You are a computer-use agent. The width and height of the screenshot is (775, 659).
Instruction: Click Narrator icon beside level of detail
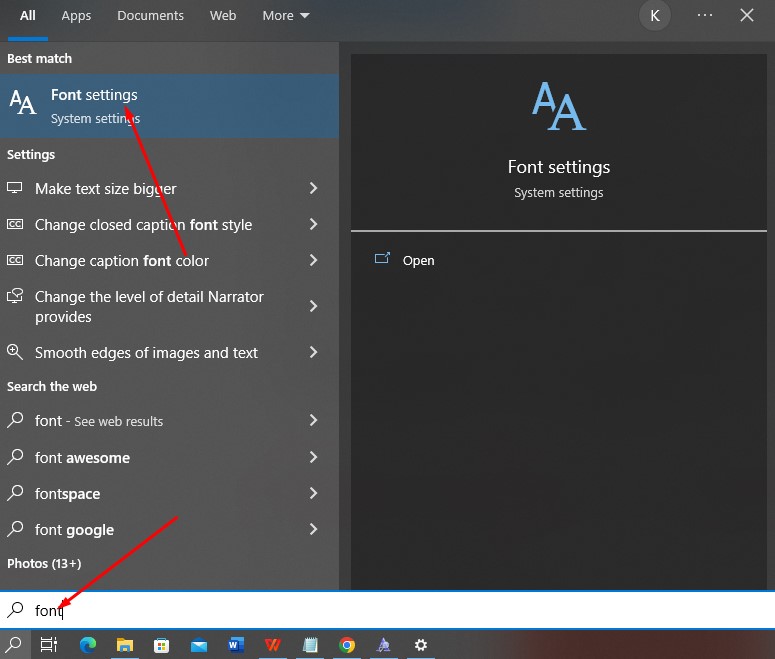click(15, 296)
